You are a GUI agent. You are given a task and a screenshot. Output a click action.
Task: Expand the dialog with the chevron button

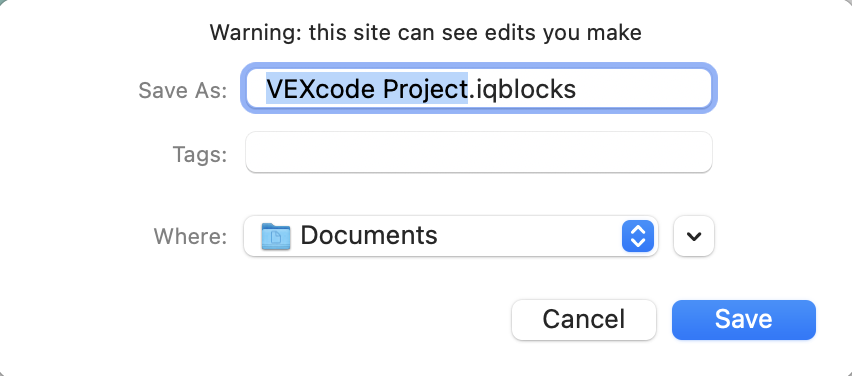coord(693,236)
